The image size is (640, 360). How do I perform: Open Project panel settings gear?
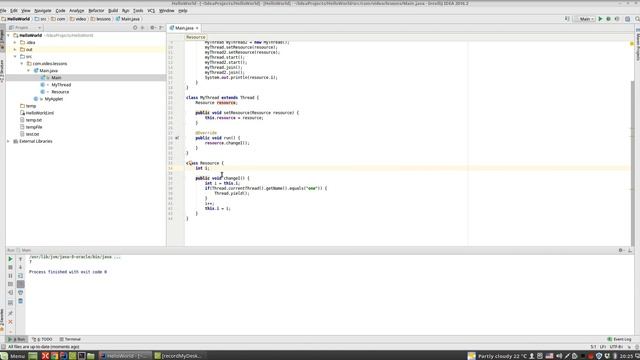[x=153, y=28]
